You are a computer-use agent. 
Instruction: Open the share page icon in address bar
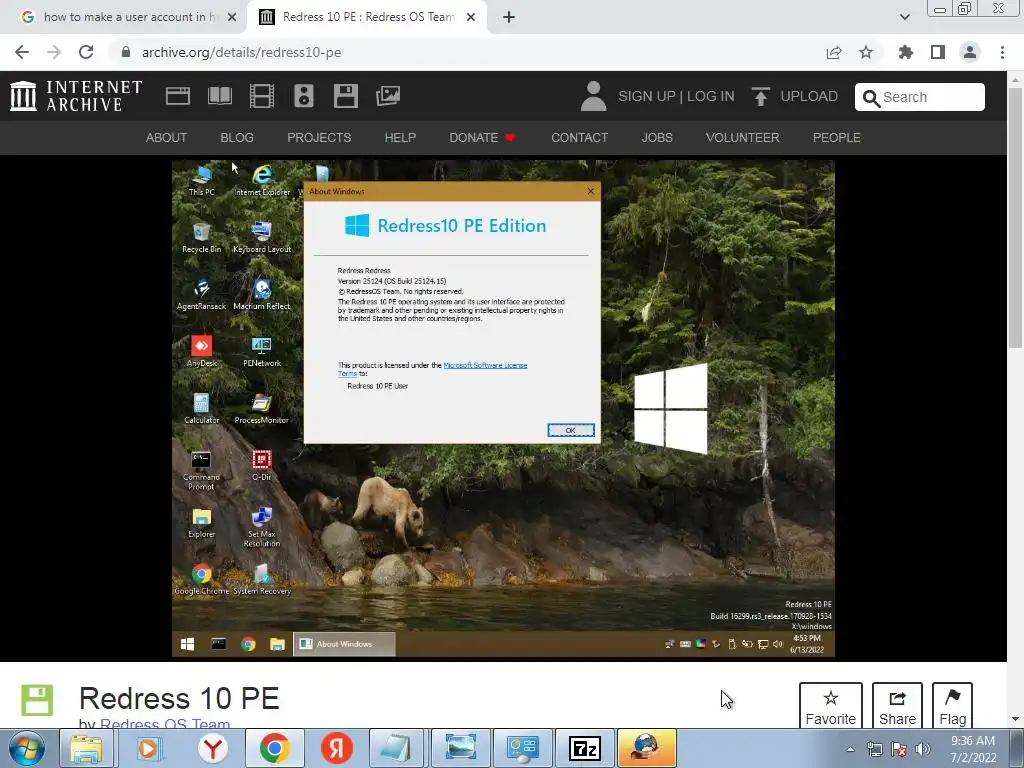[x=834, y=52]
